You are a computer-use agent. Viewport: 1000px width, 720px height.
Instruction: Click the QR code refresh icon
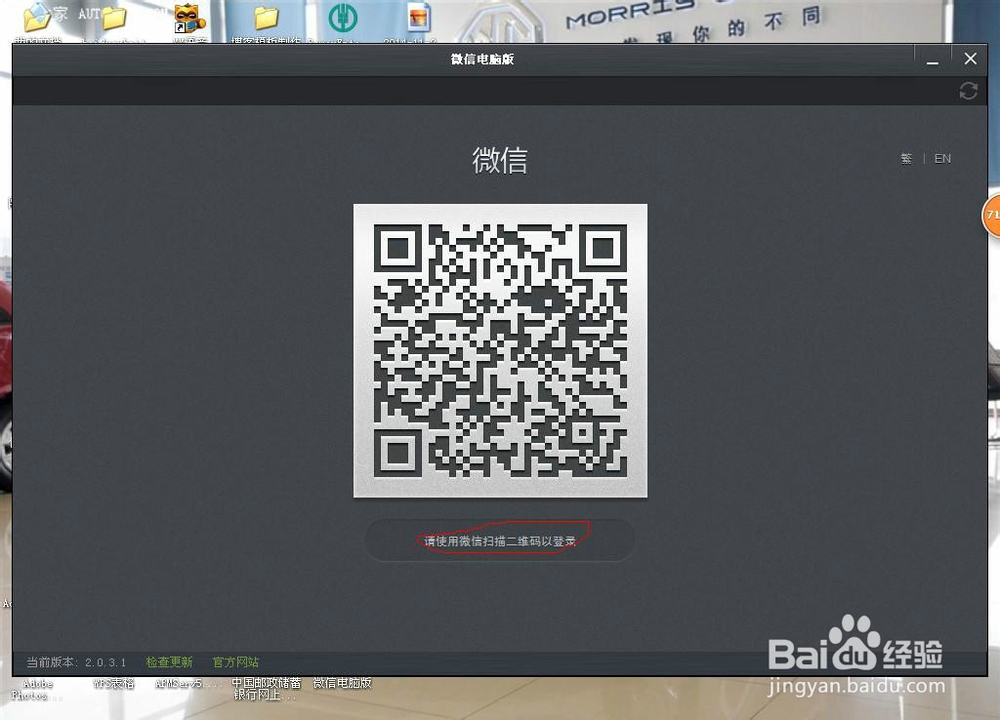[x=968, y=91]
